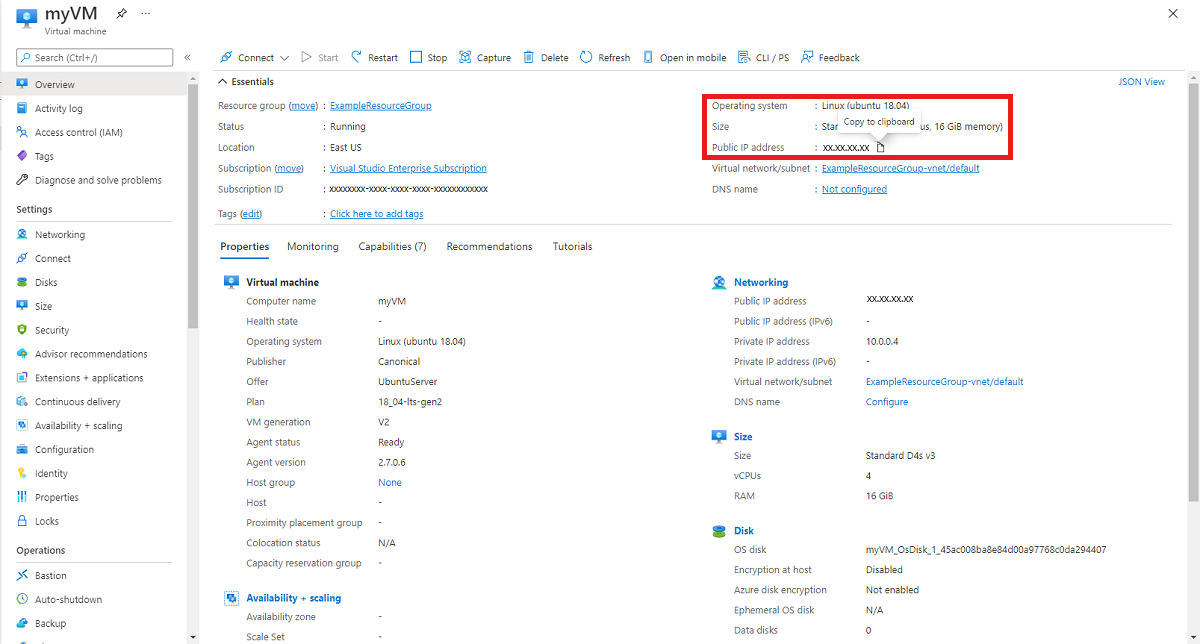Collapse the sidebar with double chevron

tap(188, 57)
